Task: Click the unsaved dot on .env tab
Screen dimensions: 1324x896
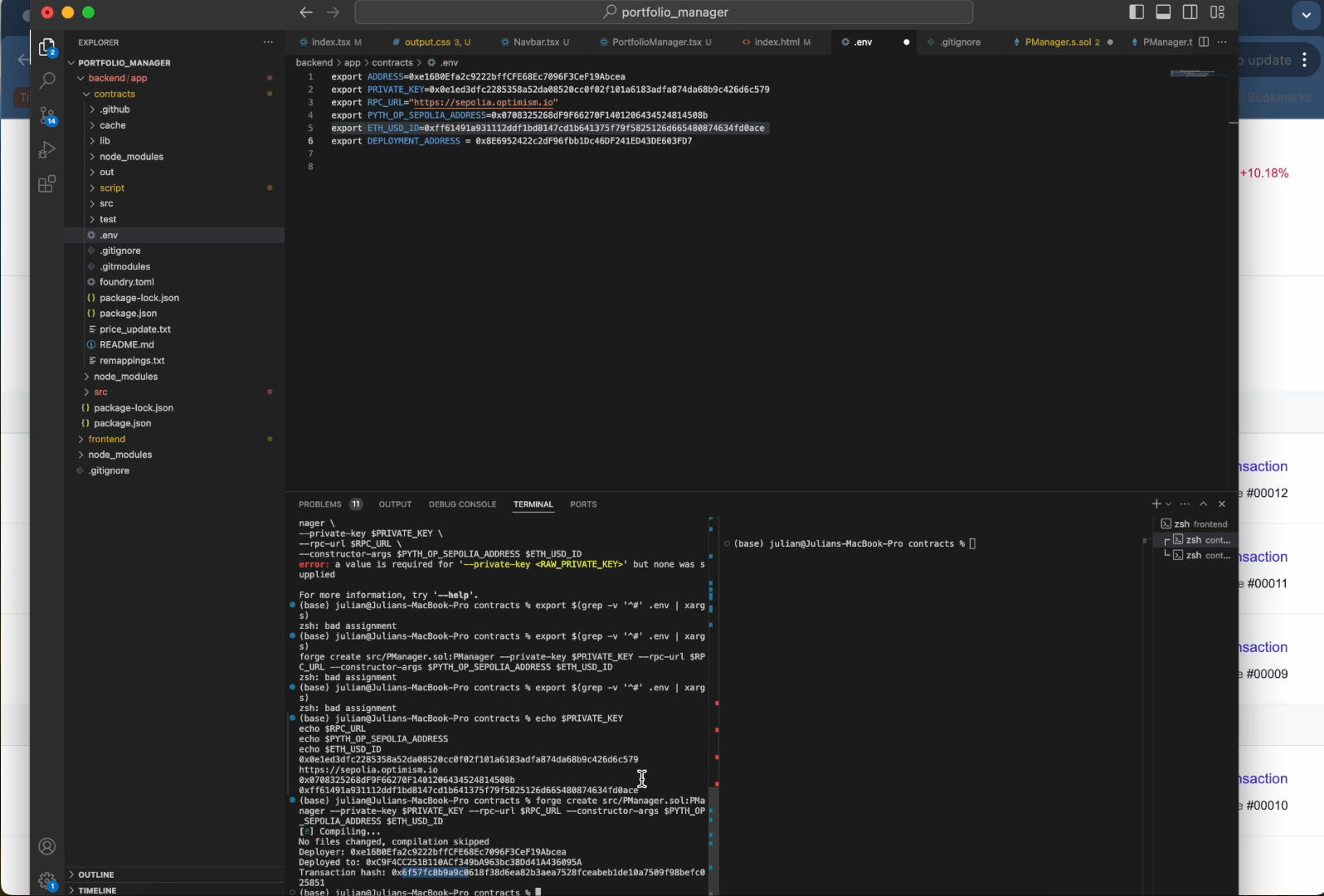Action: pyautogui.click(x=906, y=41)
